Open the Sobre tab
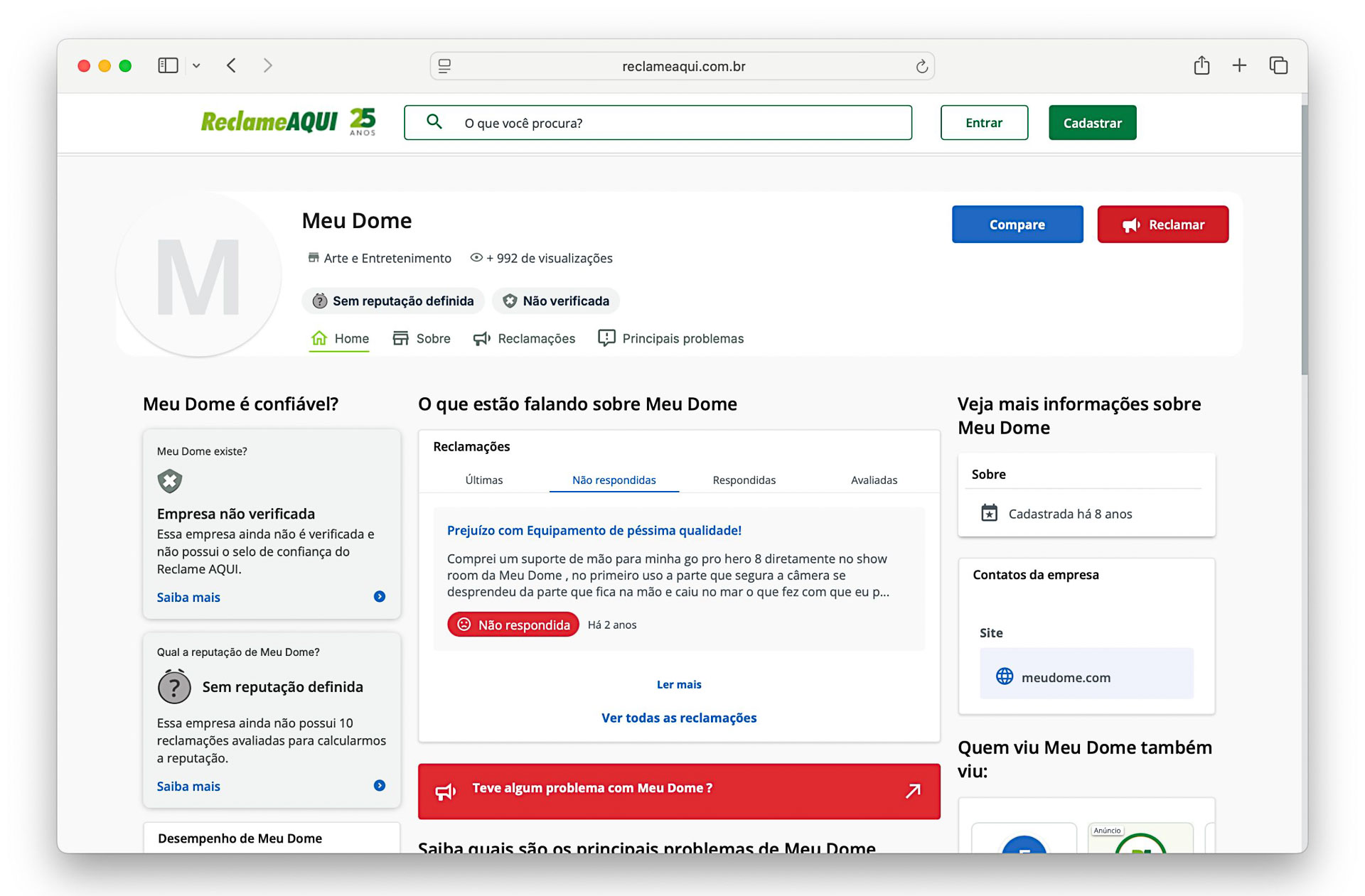Viewport: 1365px width, 896px height. click(x=422, y=339)
